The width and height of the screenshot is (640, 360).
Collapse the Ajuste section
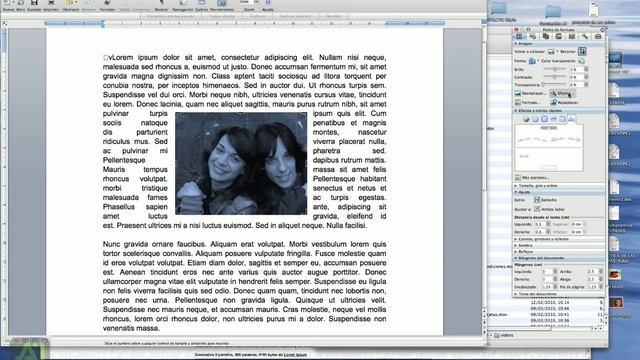pyautogui.click(x=516, y=192)
